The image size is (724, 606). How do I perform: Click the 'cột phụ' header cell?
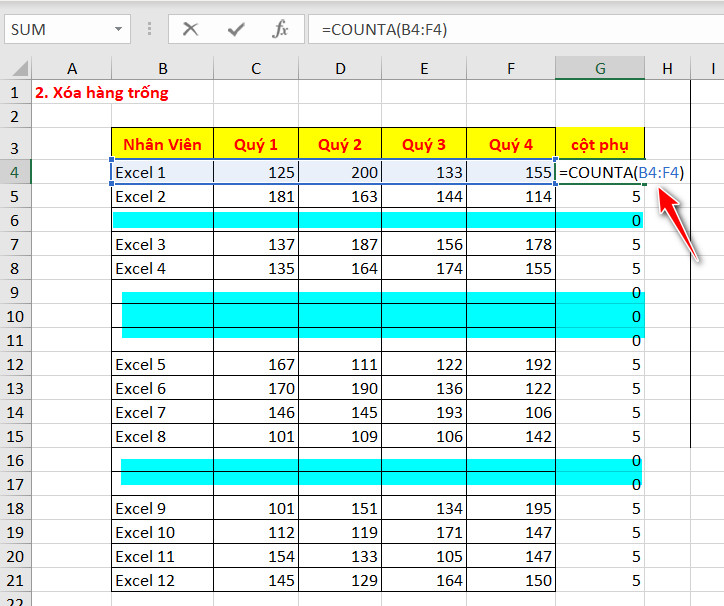click(600, 144)
